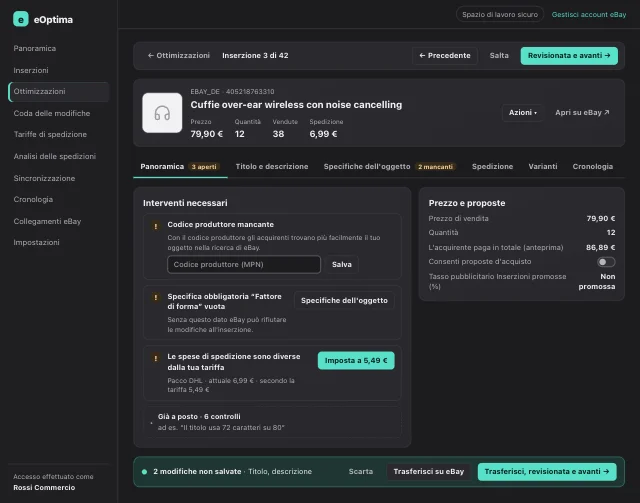Focus Codice produttore (MPN) field
Screen dimensions: 640x503
[244, 265]
